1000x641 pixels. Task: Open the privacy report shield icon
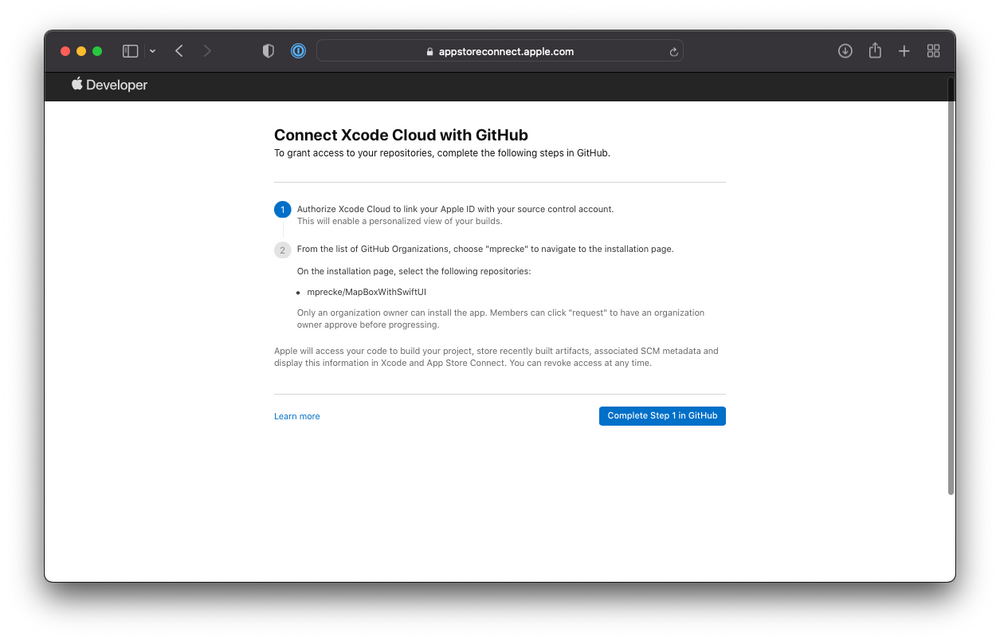click(x=268, y=51)
